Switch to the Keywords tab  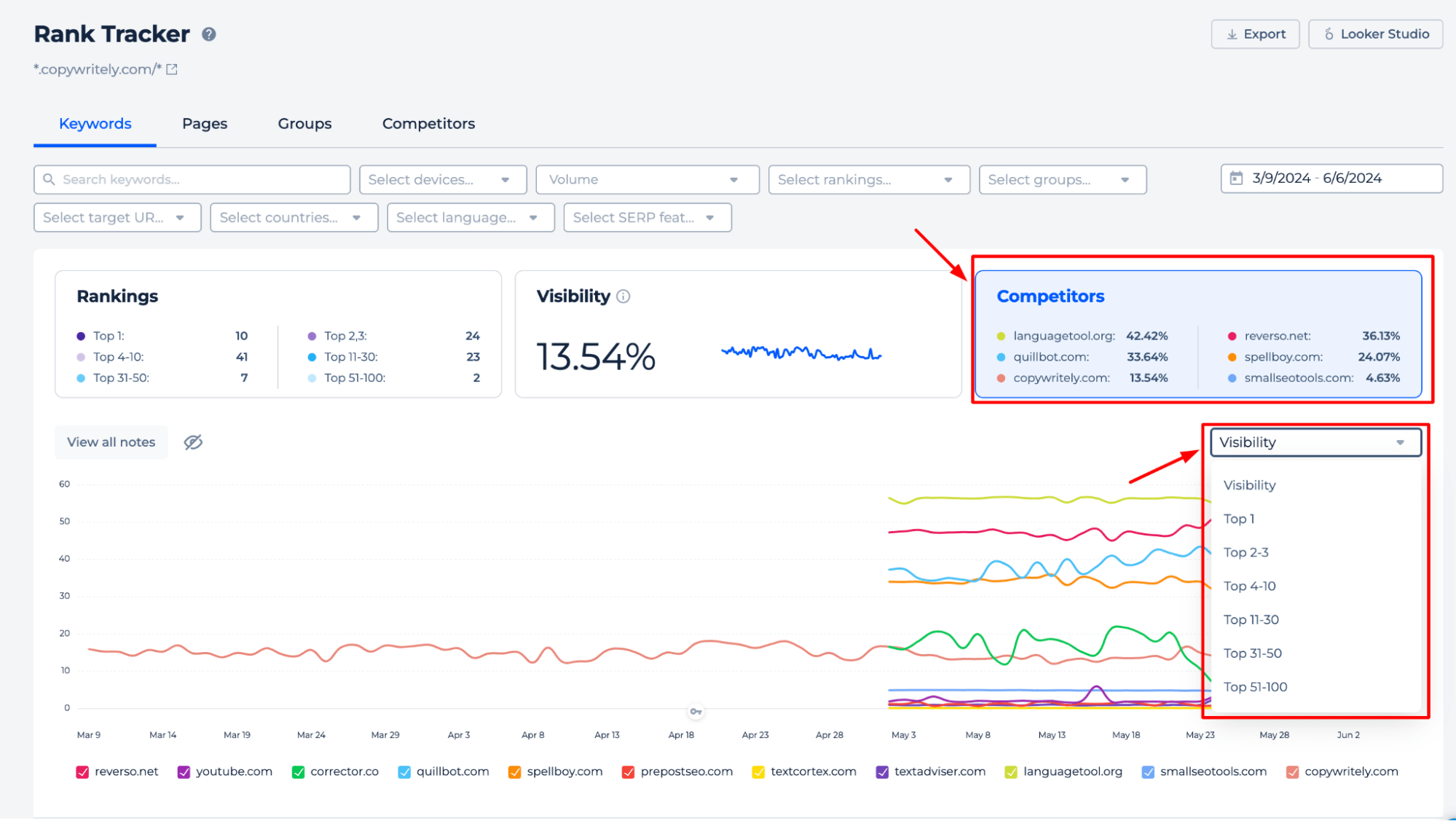click(x=95, y=124)
